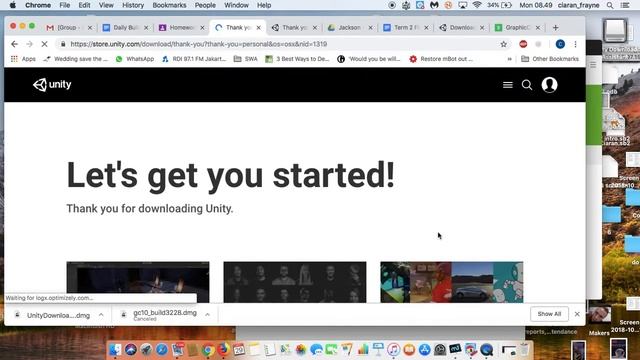
Task: Show hidden bookmarks overflow chevron
Action: pyautogui.click(x=509, y=59)
